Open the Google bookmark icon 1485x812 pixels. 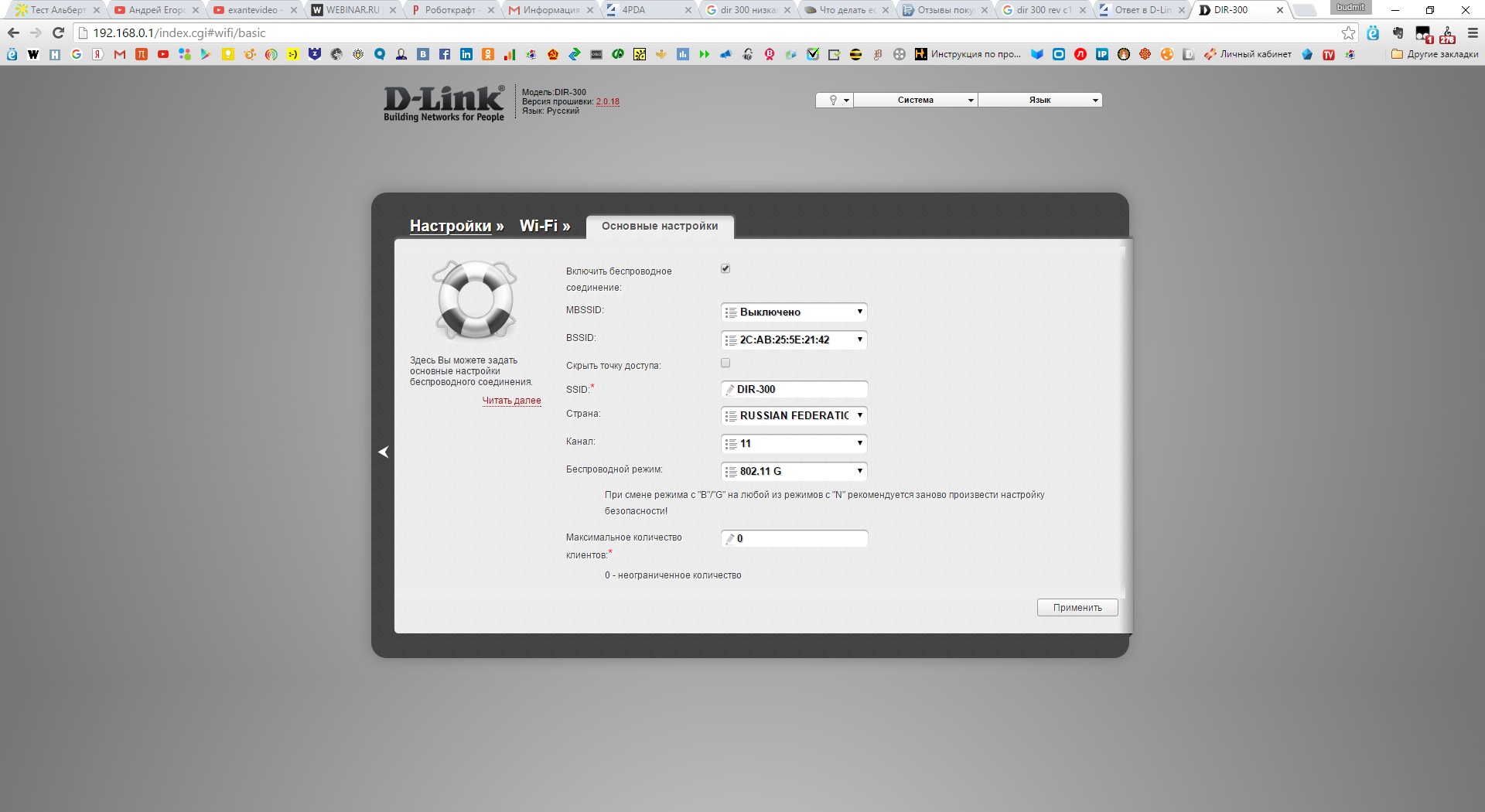(77, 54)
